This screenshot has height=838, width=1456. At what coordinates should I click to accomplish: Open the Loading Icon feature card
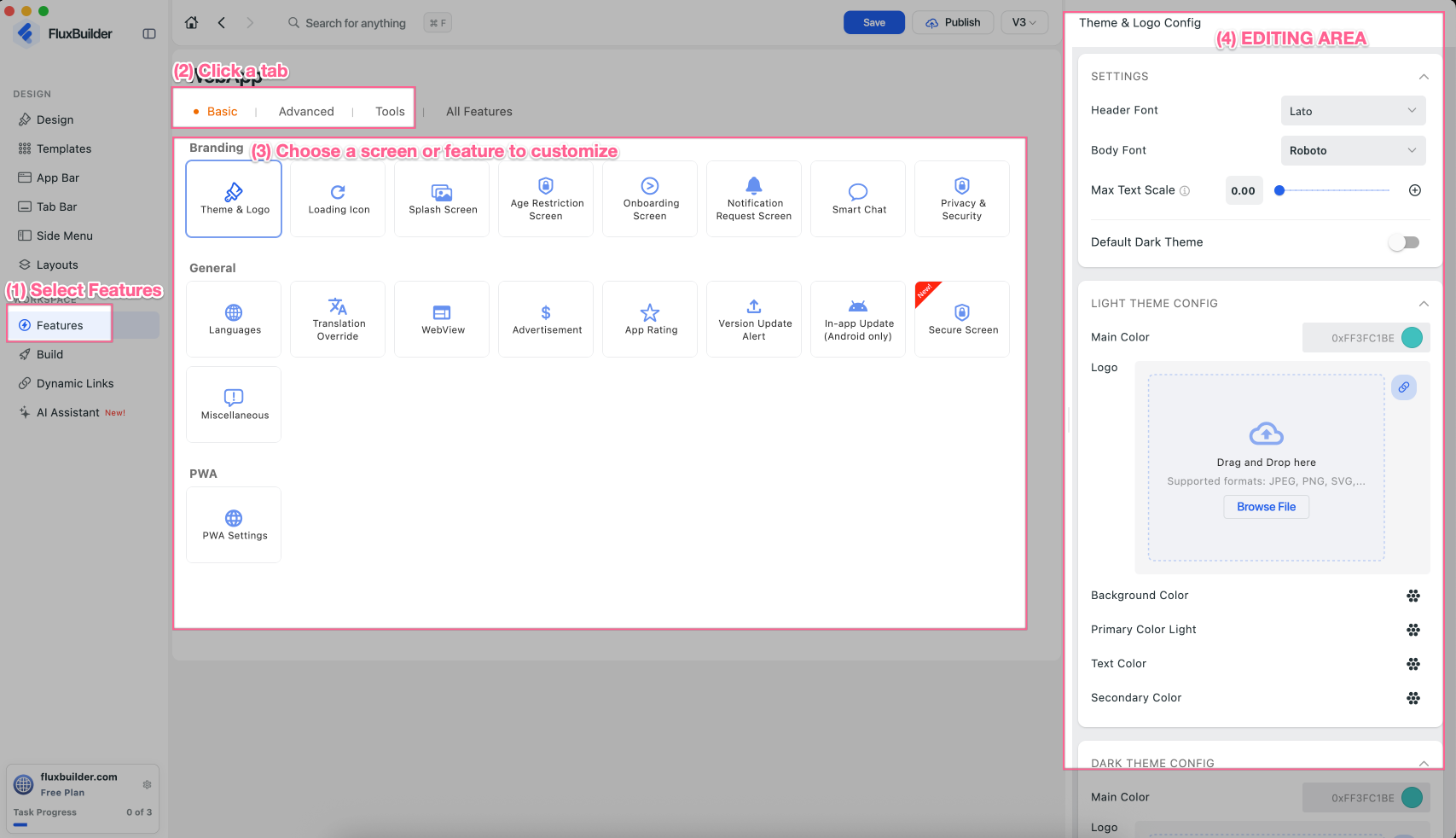click(x=338, y=199)
